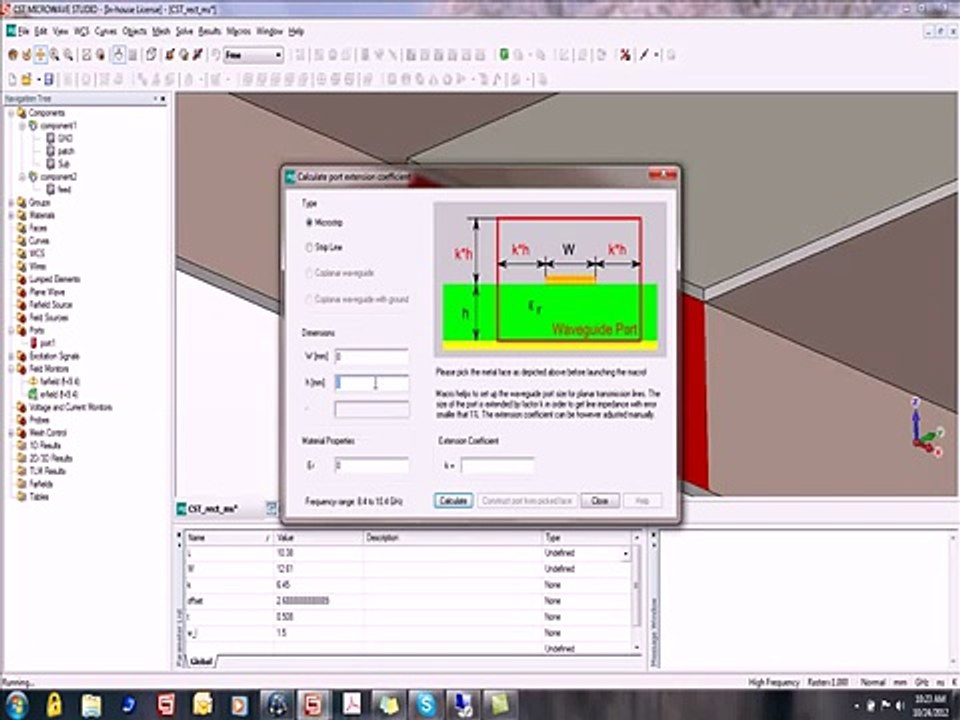Click the red X percent toolbar icon
This screenshot has width=960, height=720.
(x=624, y=55)
